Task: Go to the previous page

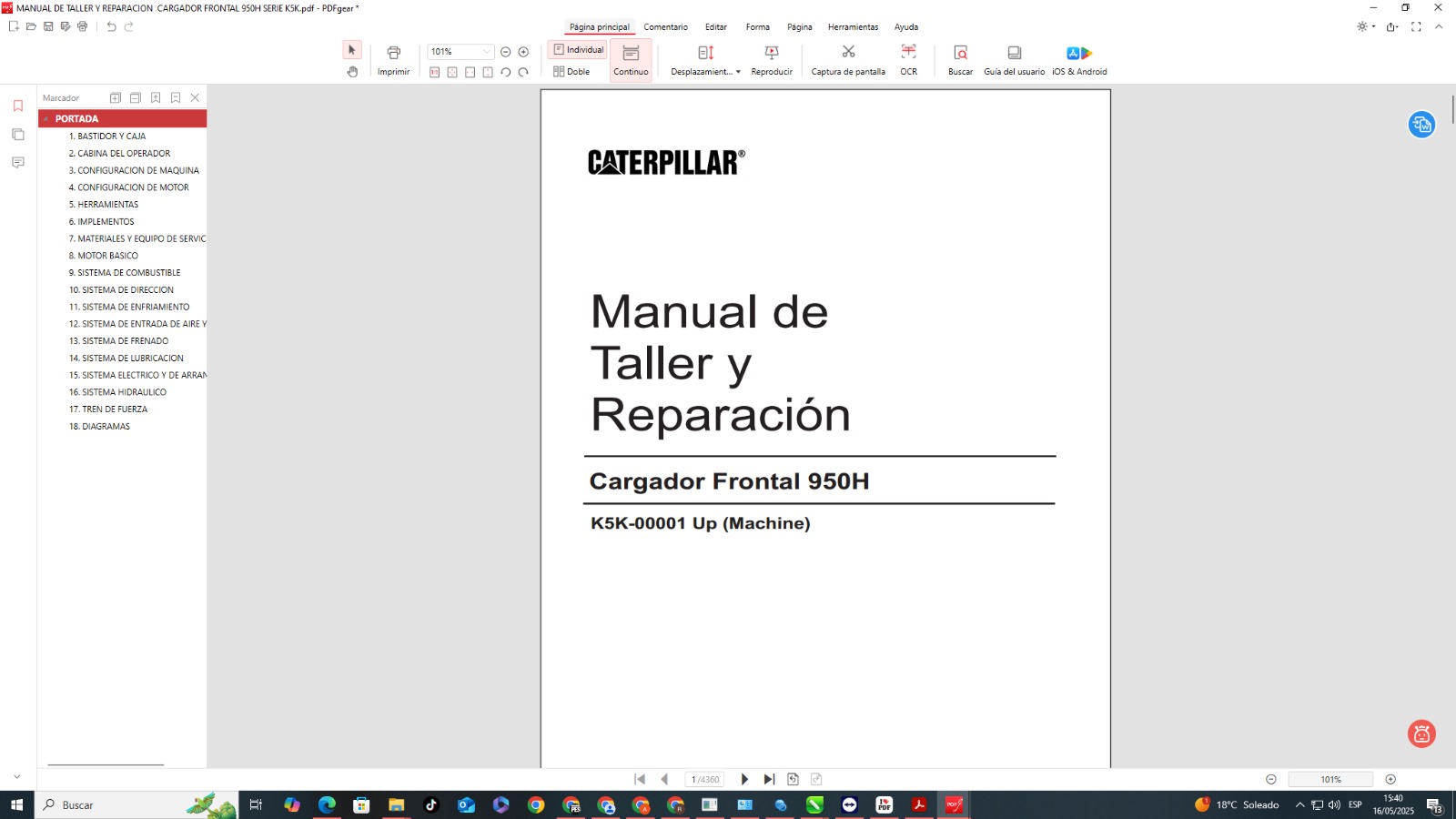Action: [x=664, y=779]
